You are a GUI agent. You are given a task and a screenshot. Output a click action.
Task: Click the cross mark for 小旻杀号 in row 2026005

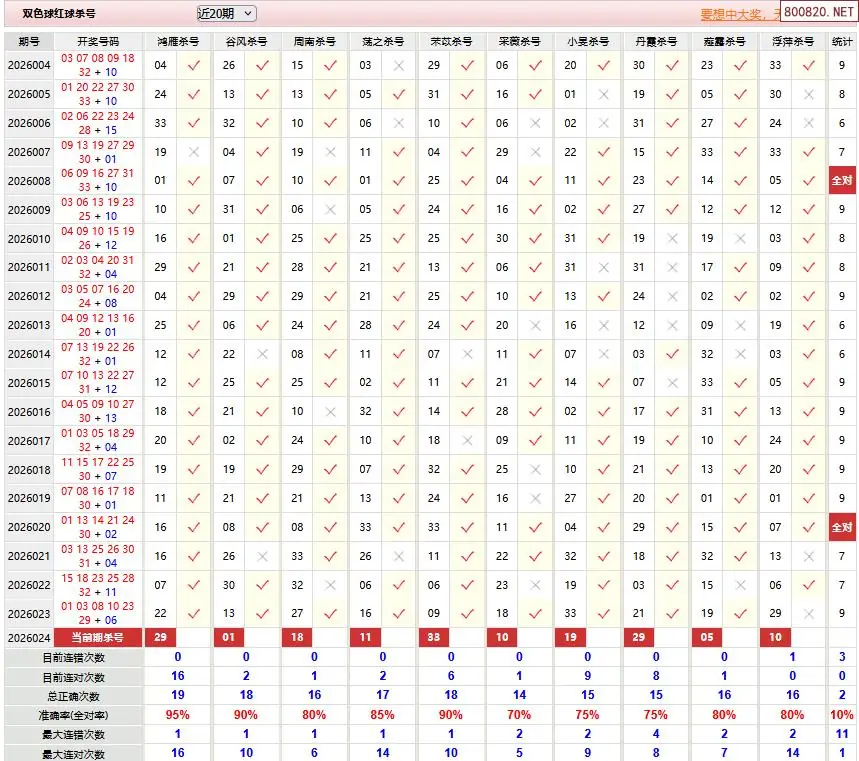pyautogui.click(x=604, y=94)
